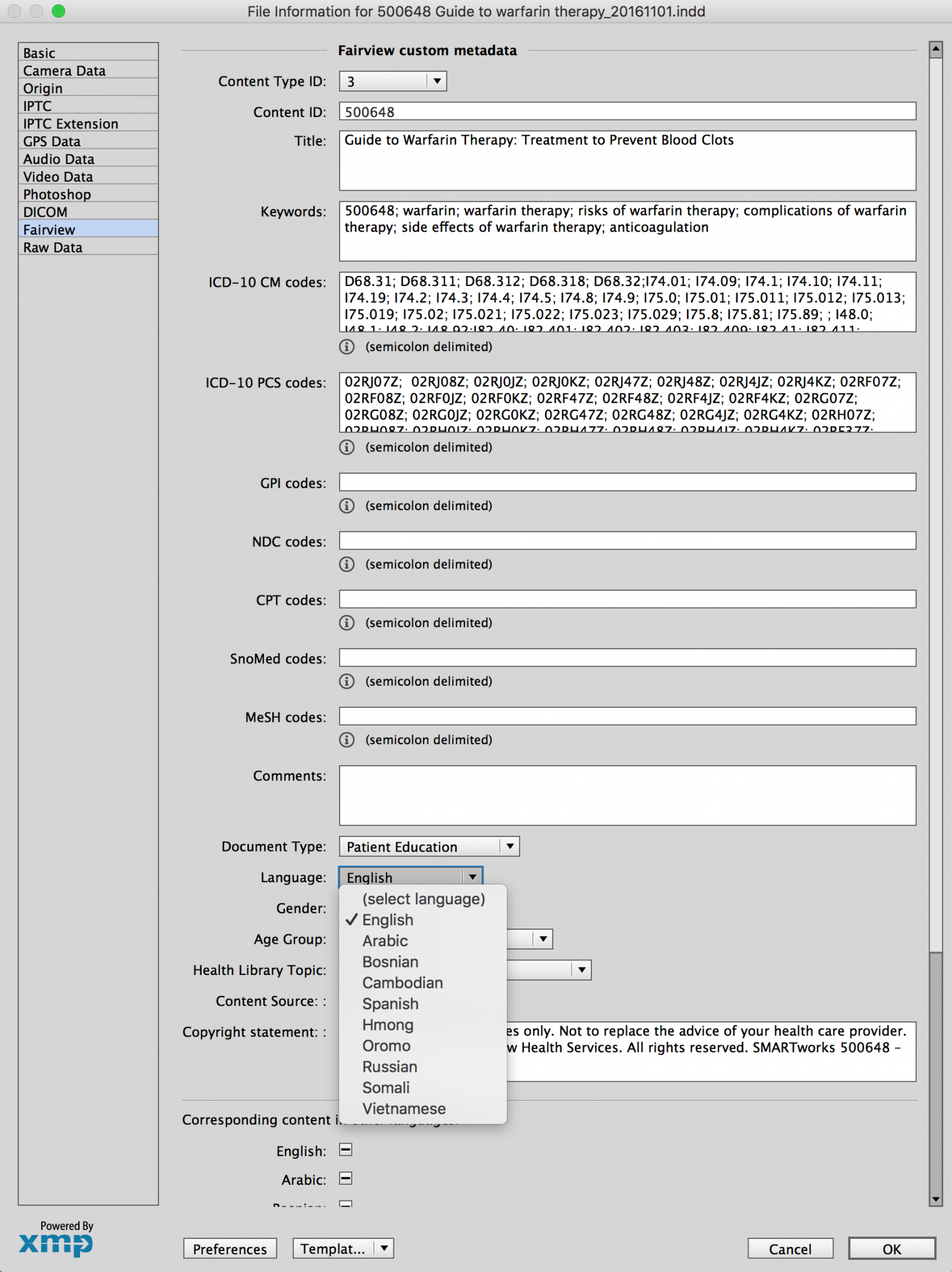Select Vietnamese in the language menu
Screen dimensions: 952x1272
coord(404,1109)
